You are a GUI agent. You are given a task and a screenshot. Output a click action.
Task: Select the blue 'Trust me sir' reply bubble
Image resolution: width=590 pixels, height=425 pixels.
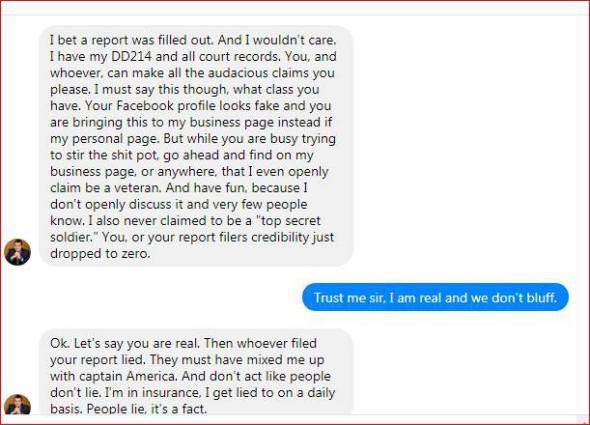tap(435, 297)
